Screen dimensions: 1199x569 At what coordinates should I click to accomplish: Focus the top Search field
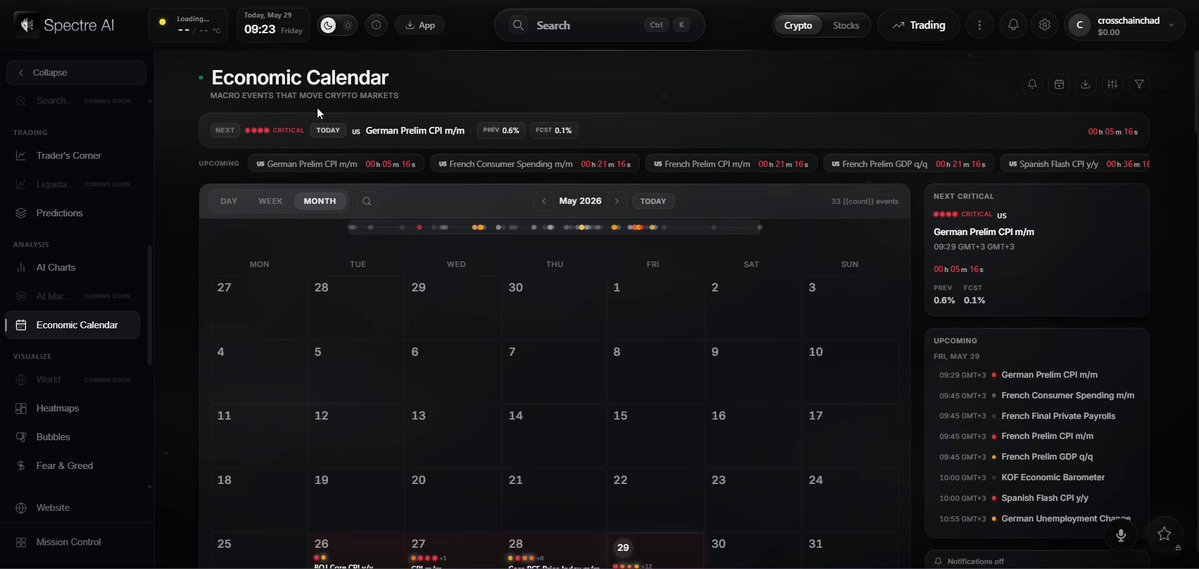600,25
